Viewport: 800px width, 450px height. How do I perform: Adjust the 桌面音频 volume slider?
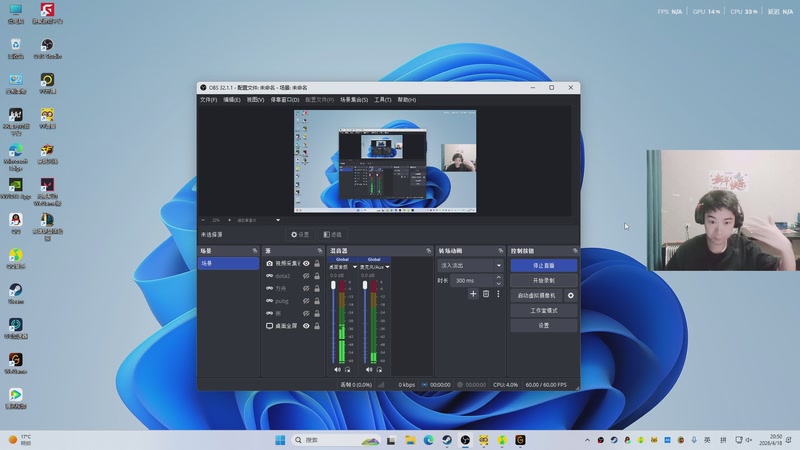click(x=333, y=285)
